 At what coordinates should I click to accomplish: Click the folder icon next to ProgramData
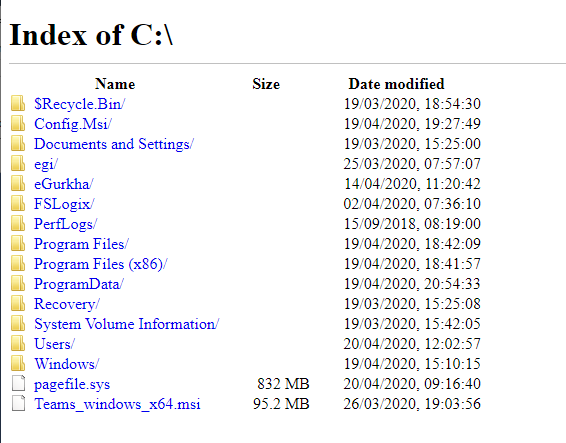[18, 283]
